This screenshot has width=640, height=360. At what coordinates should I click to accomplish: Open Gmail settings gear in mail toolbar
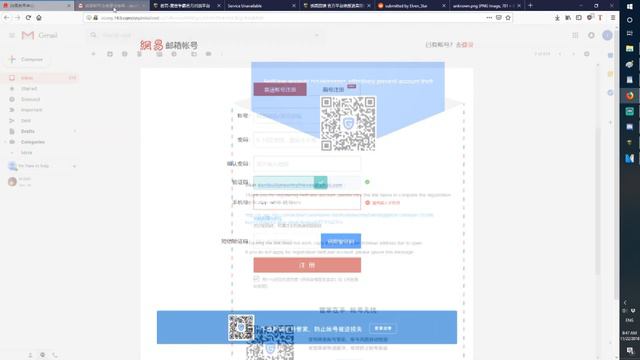[x=587, y=54]
